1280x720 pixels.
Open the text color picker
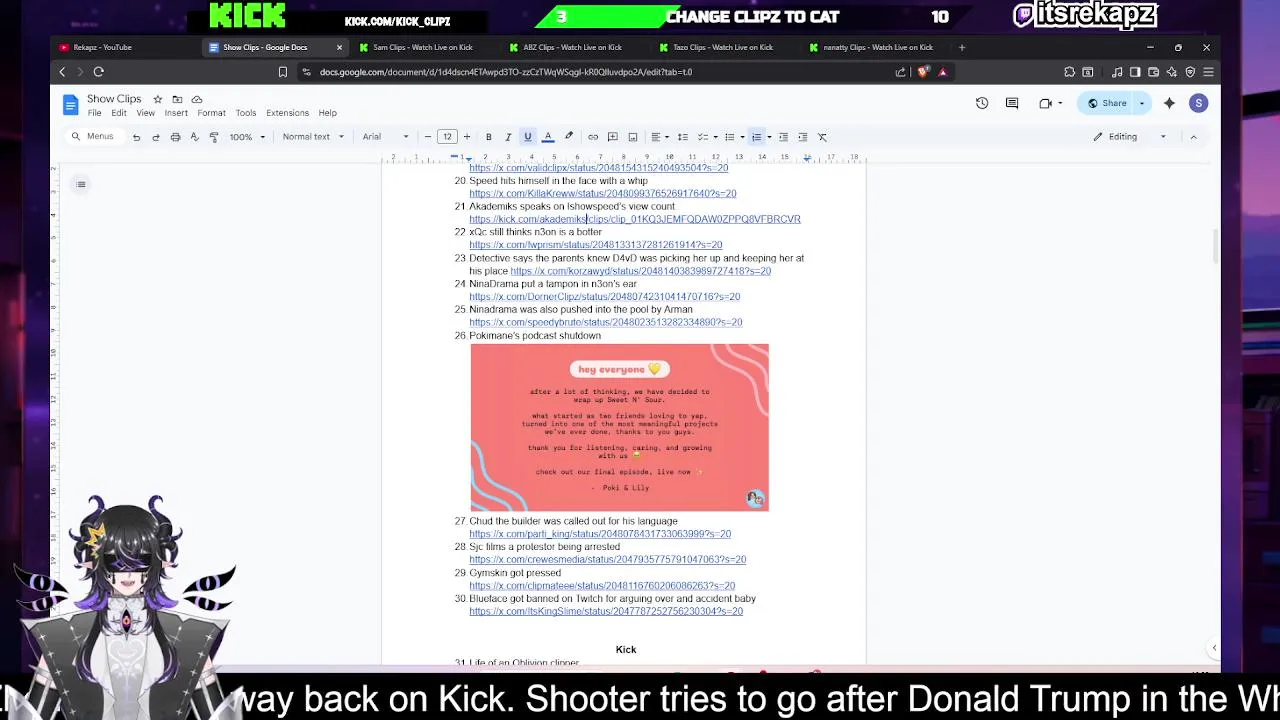pyautogui.click(x=548, y=137)
